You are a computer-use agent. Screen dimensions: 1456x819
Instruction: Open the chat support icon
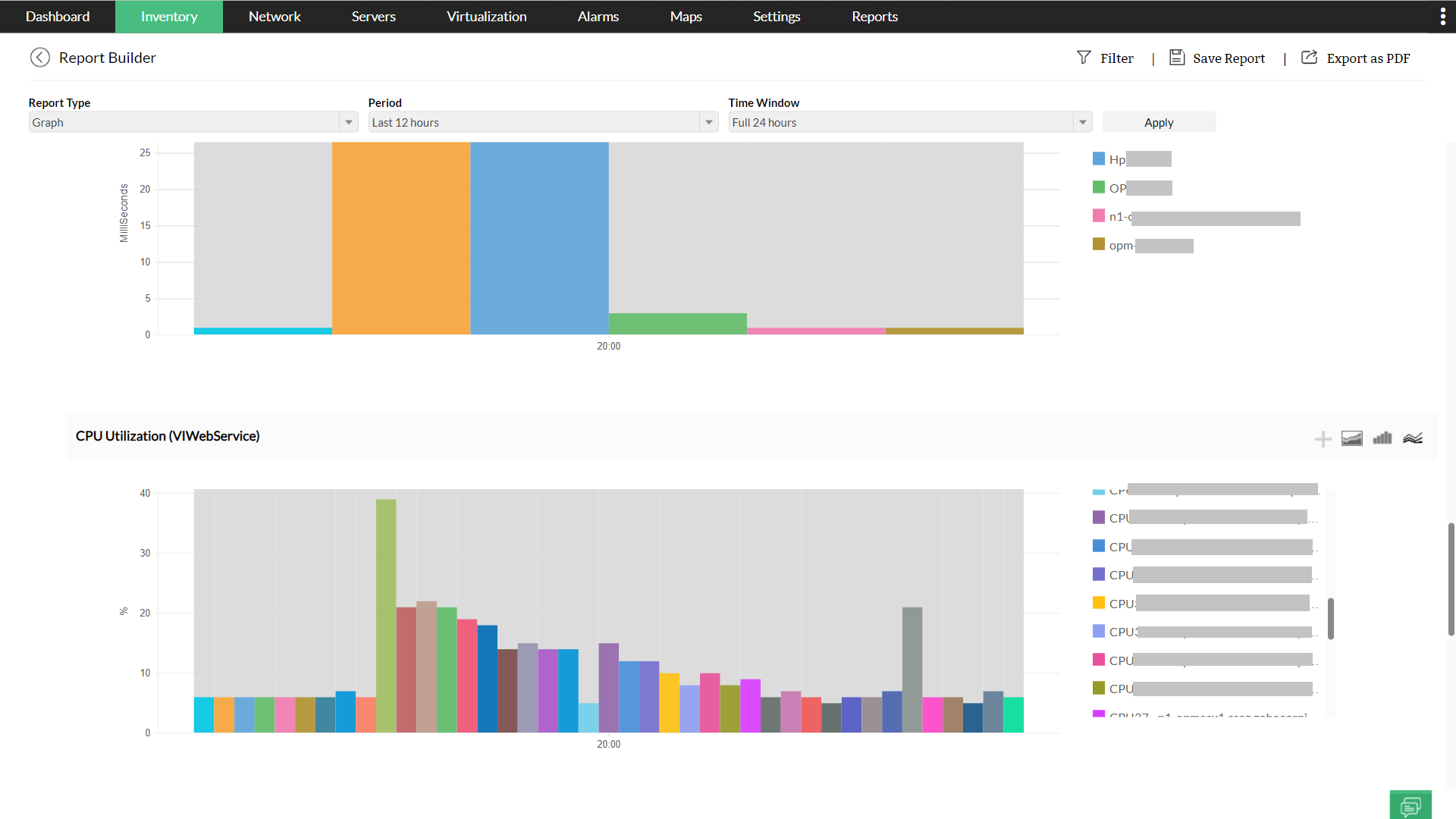click(1410, 805)
